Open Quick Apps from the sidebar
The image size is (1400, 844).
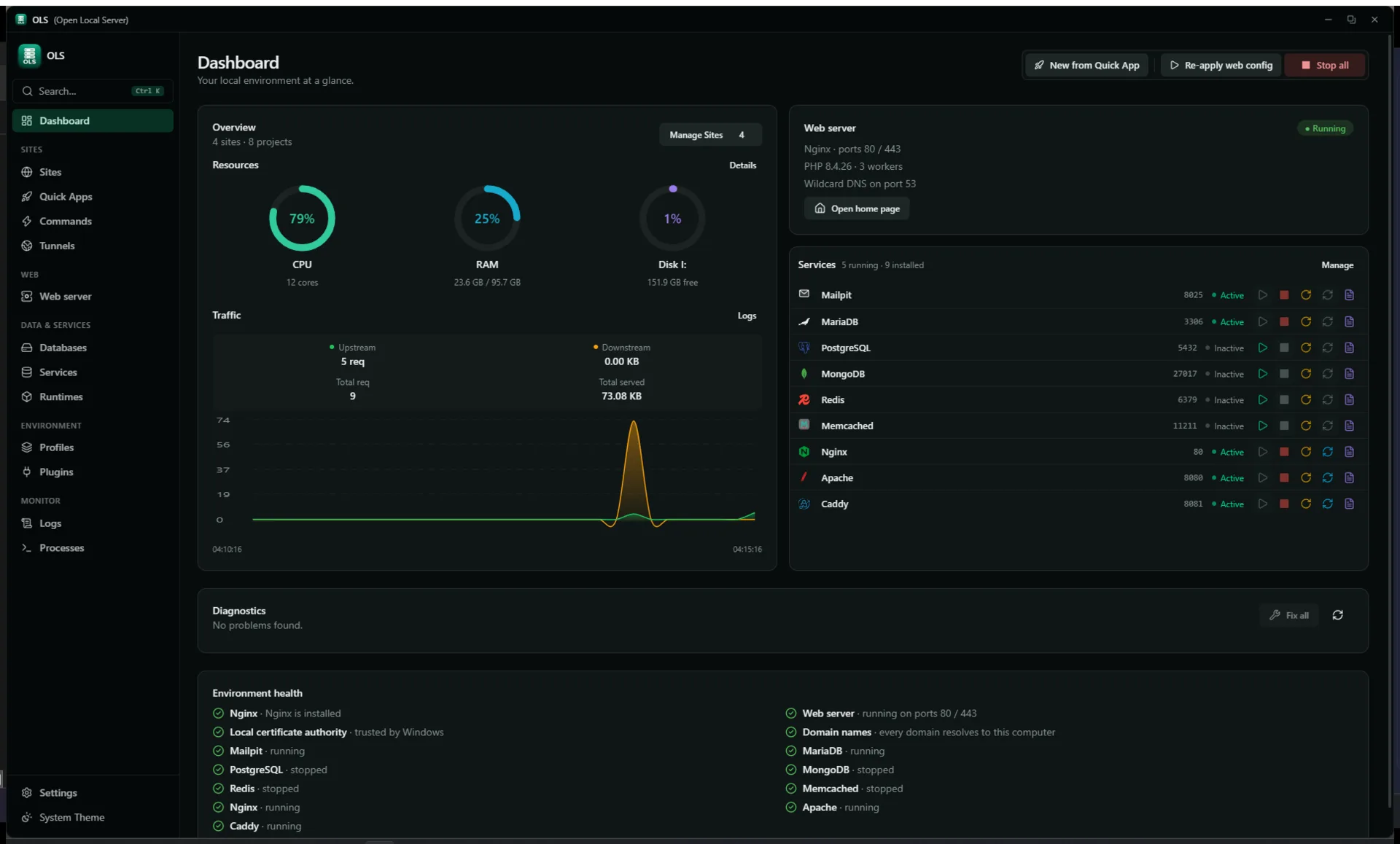coord(93,197)
